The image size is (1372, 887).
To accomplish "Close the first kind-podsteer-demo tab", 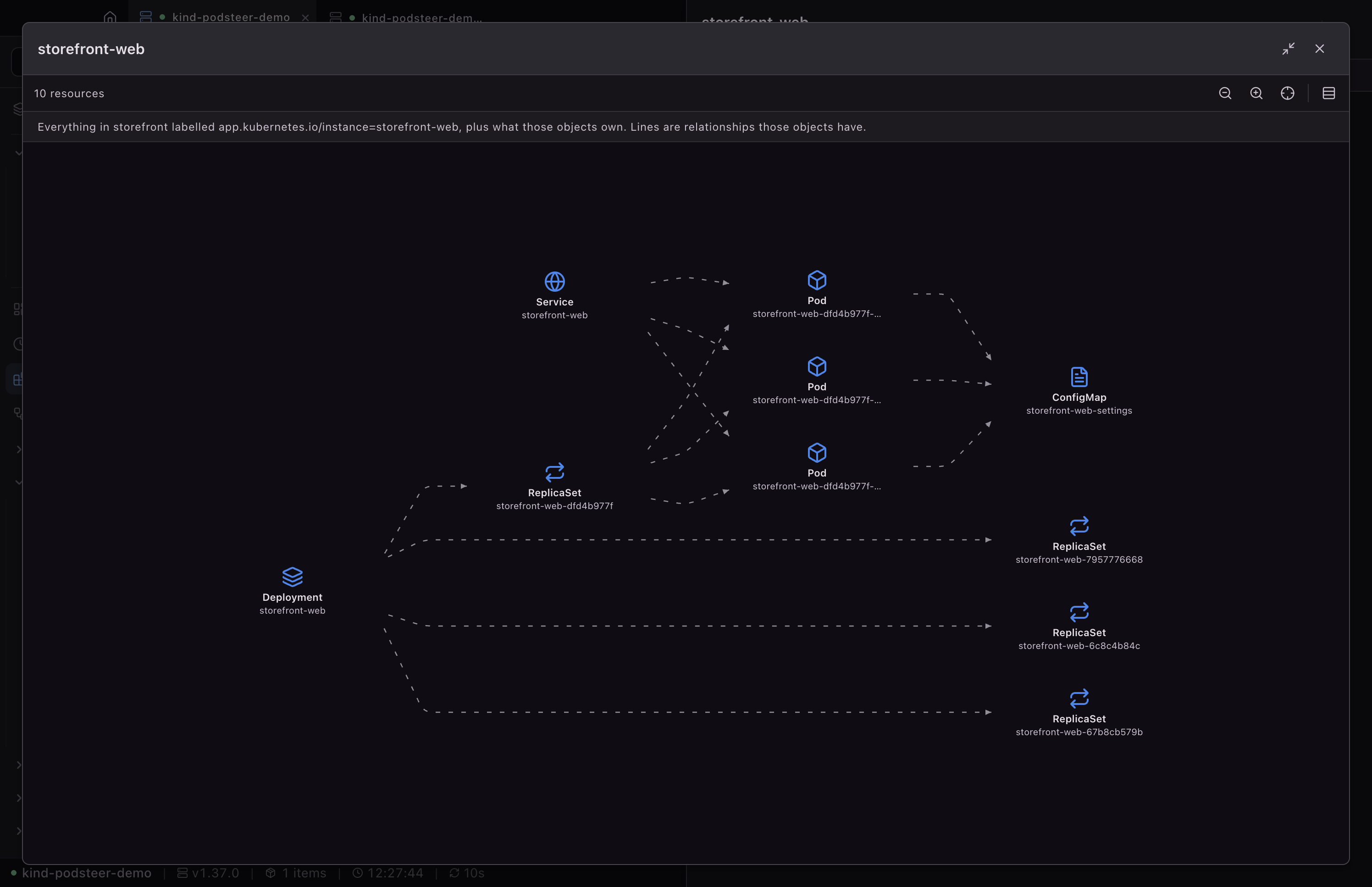I will click(305, 18).
